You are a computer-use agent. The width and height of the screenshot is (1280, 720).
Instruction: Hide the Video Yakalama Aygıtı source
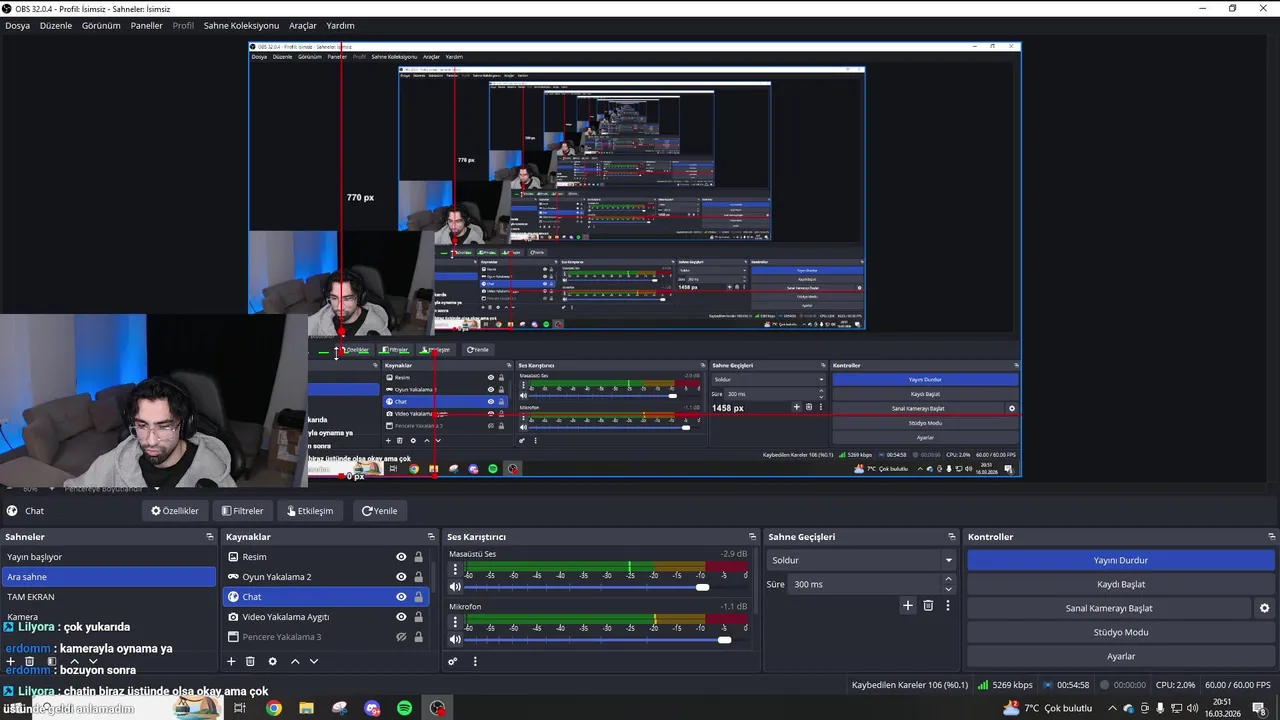pyautogui.click(x=401, y=617)
